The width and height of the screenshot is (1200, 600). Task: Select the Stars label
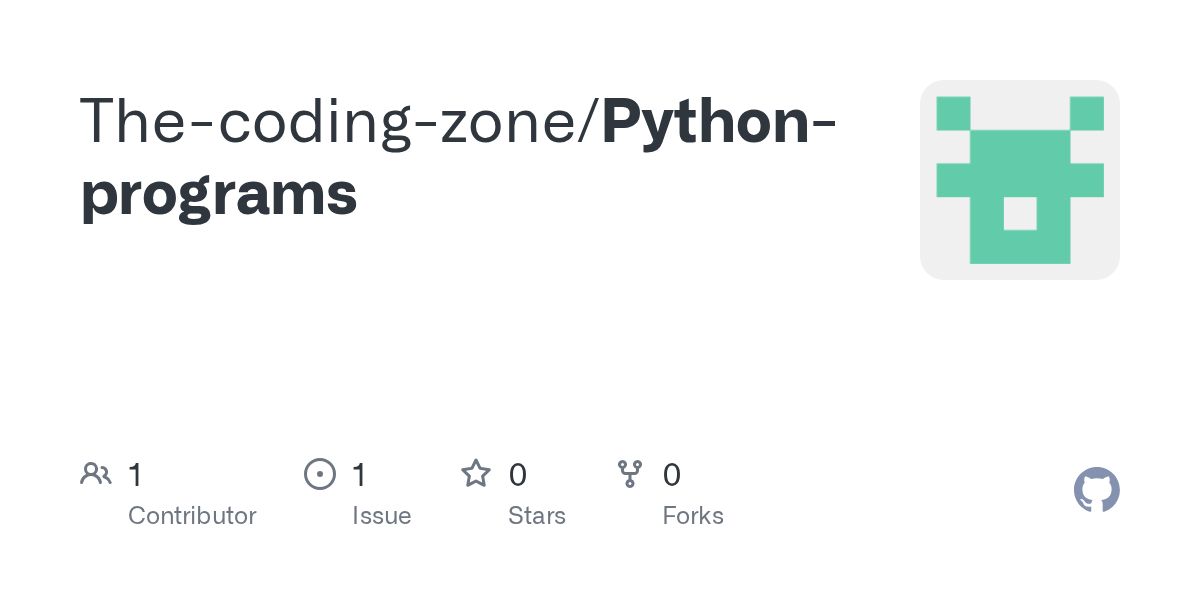pos(537,516)
